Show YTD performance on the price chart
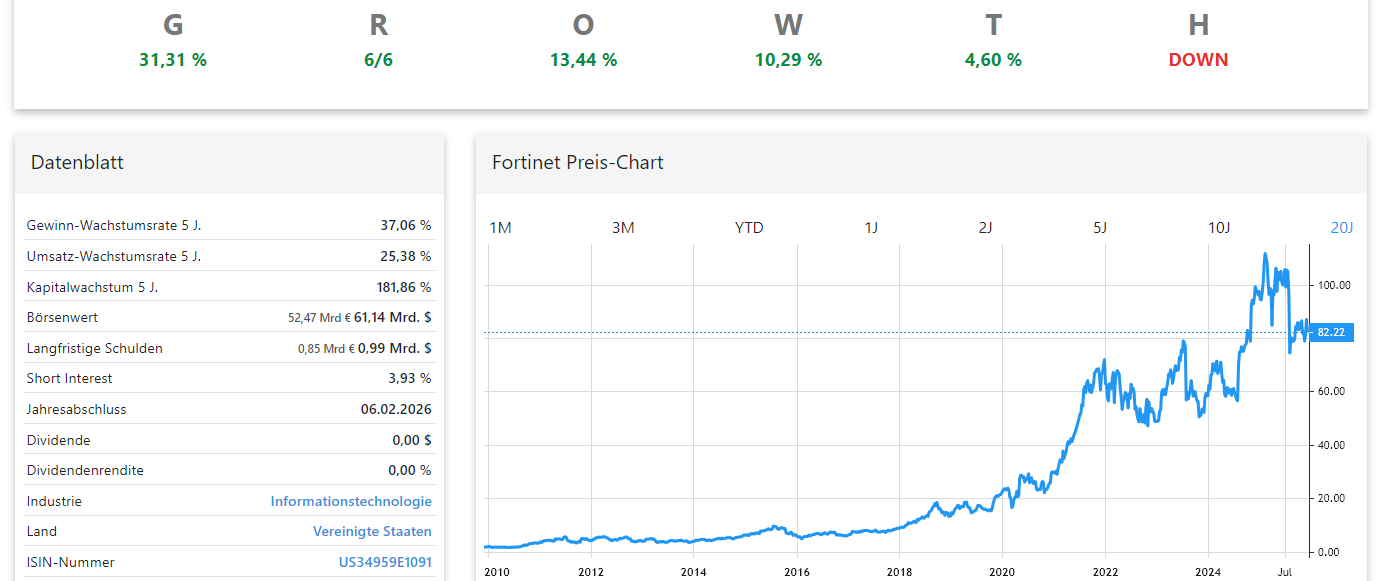Screen dimensions: 1385x581 (749, 228)
